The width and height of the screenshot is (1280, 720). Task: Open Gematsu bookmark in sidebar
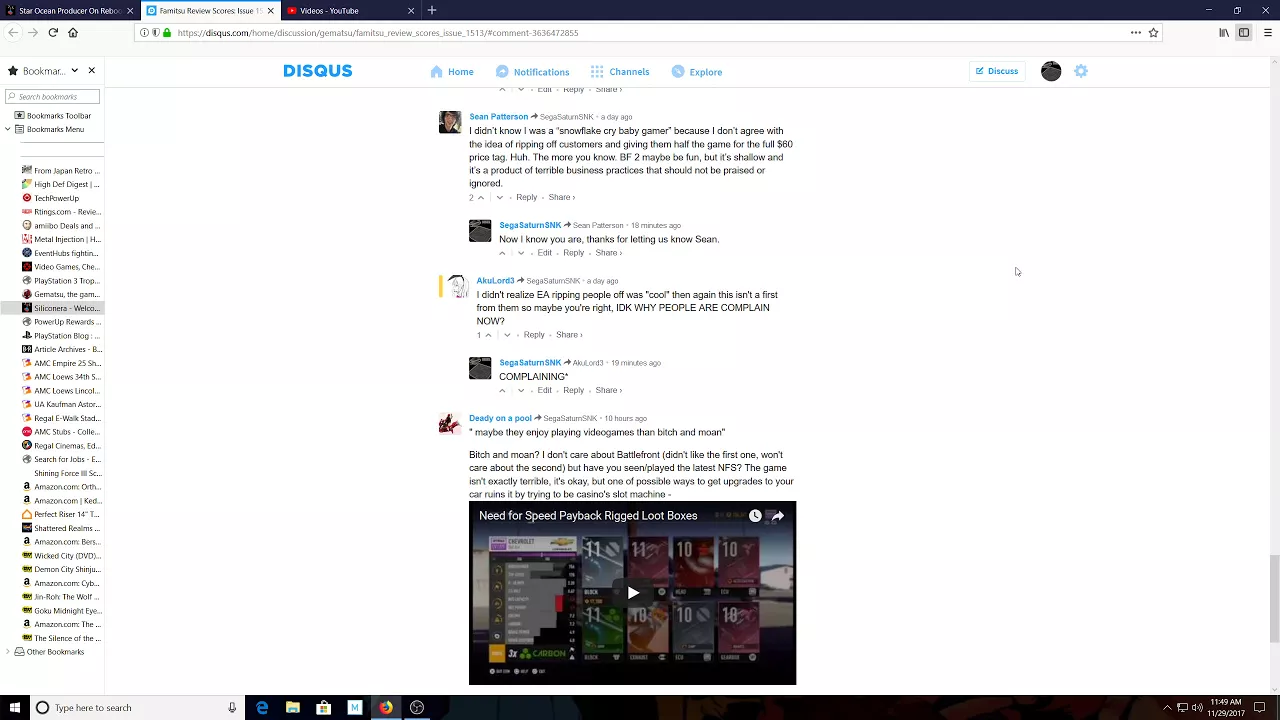(x=60, y=294)
